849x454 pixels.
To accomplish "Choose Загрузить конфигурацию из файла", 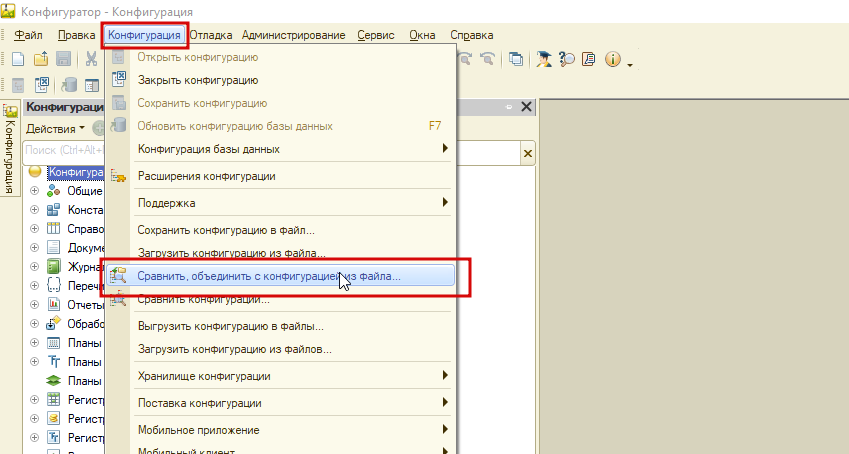I will tap(280, 253).
